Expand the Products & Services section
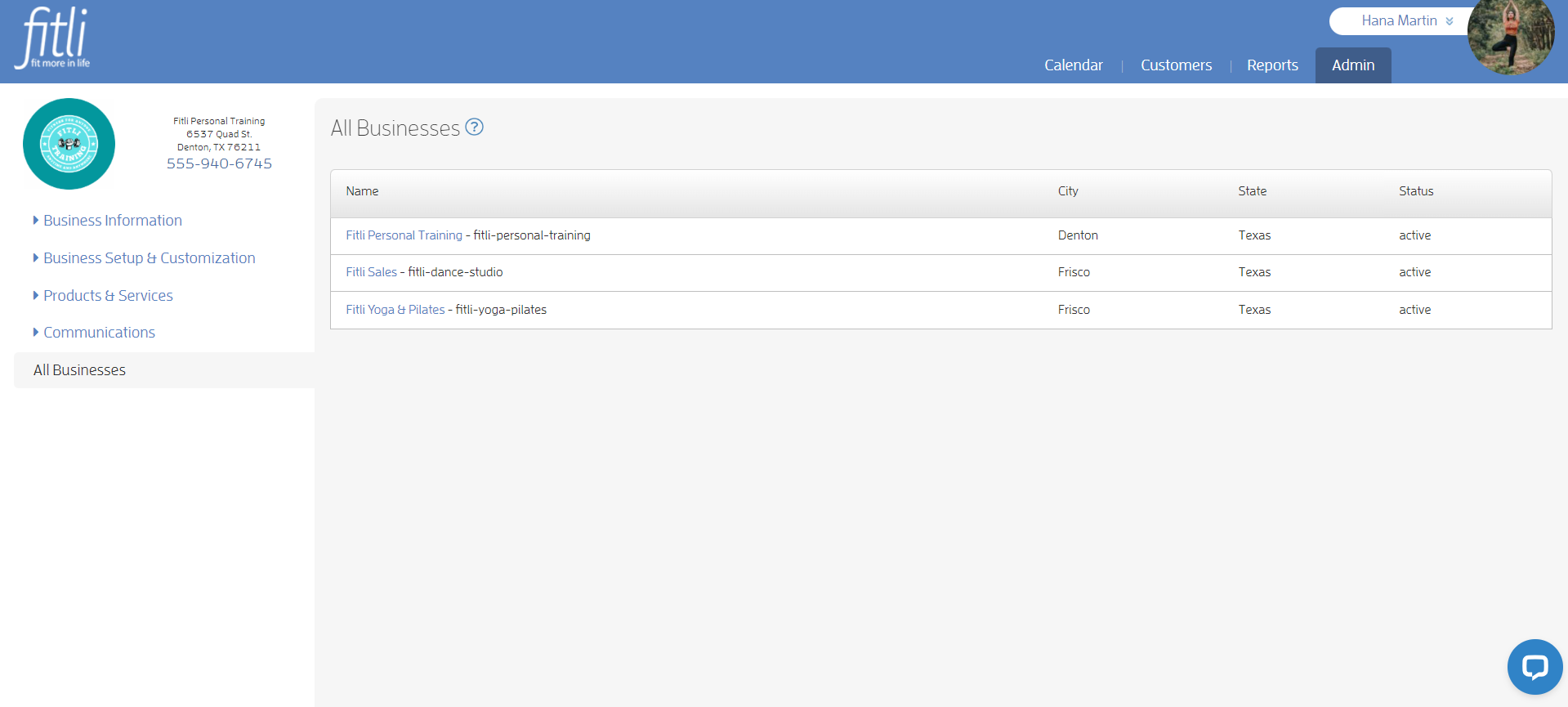Screen dimensions: 1568x707 coord(102,296)
